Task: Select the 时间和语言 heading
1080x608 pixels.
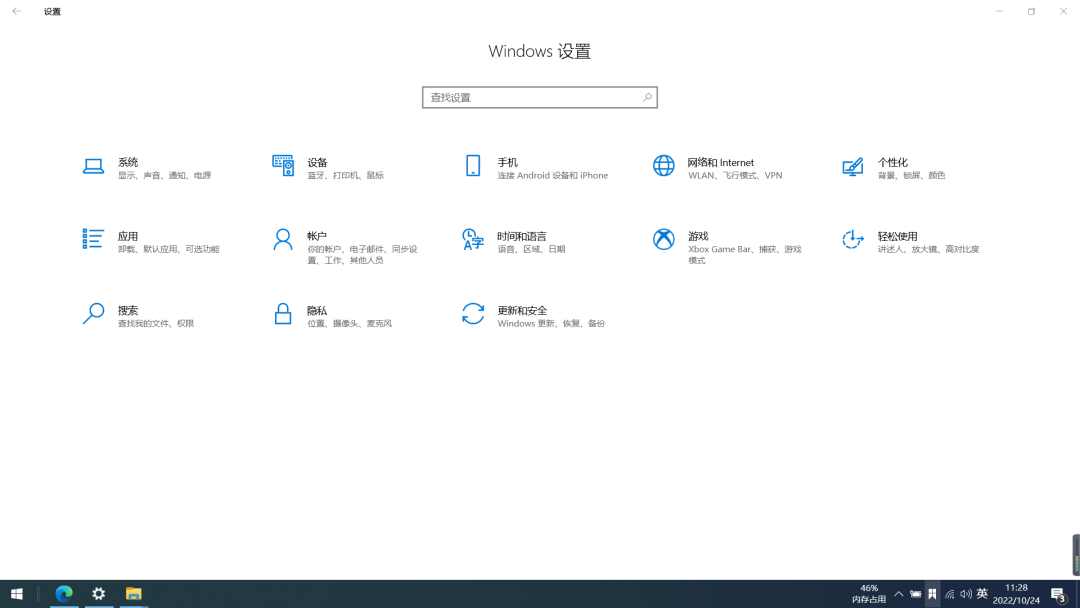Action: (x=522, y=236)
